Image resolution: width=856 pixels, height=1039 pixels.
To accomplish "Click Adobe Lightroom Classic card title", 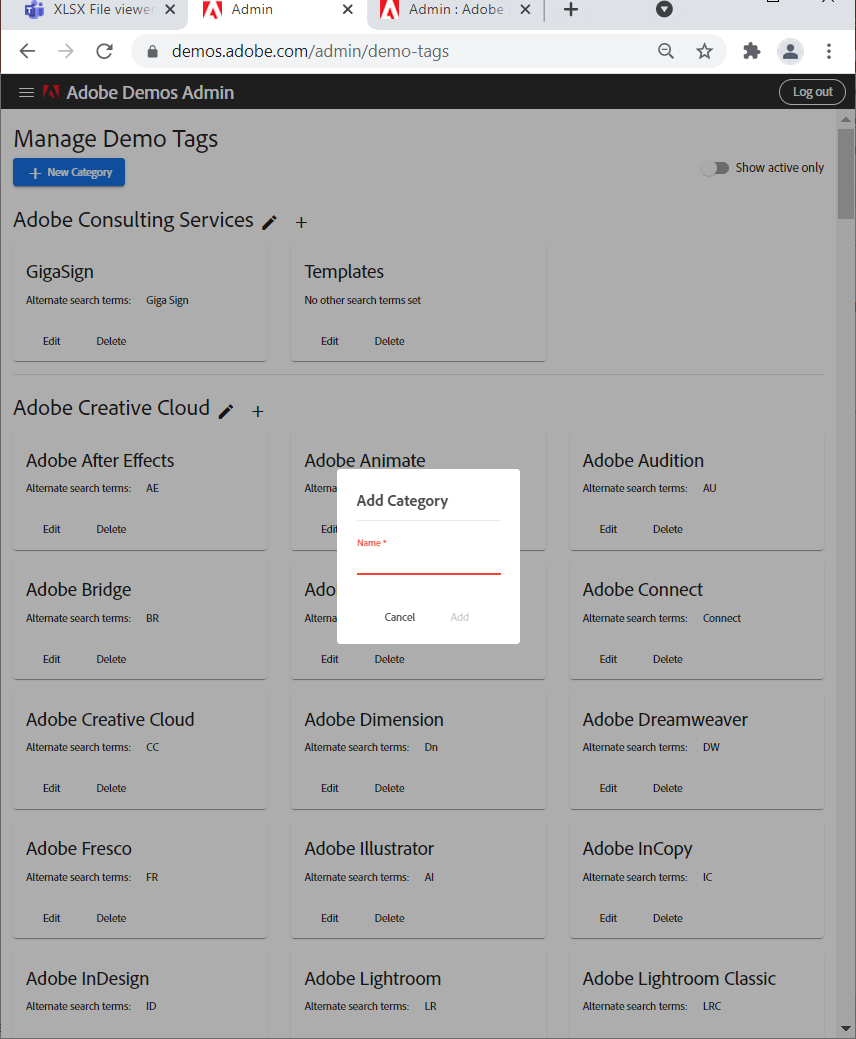I will 679,979.
